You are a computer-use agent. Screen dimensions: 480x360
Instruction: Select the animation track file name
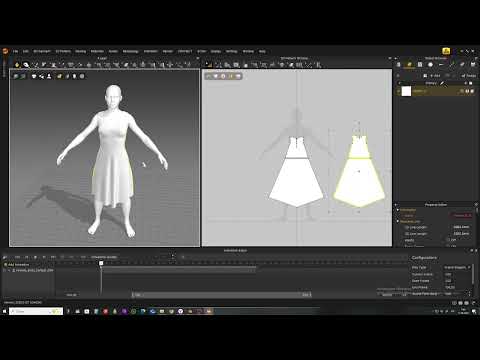(x=35, y=270)
